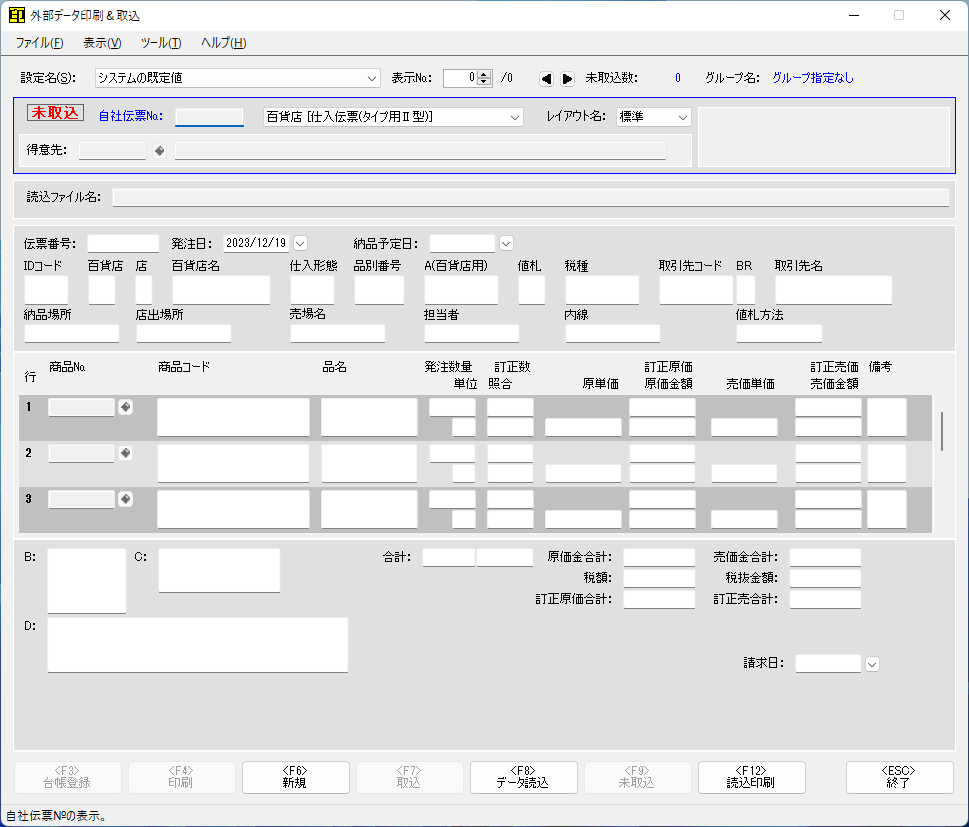This screenshot has height=827, width=969.
Task: Click the 訂正売合計 field
Action: click(x=826, y=600)
